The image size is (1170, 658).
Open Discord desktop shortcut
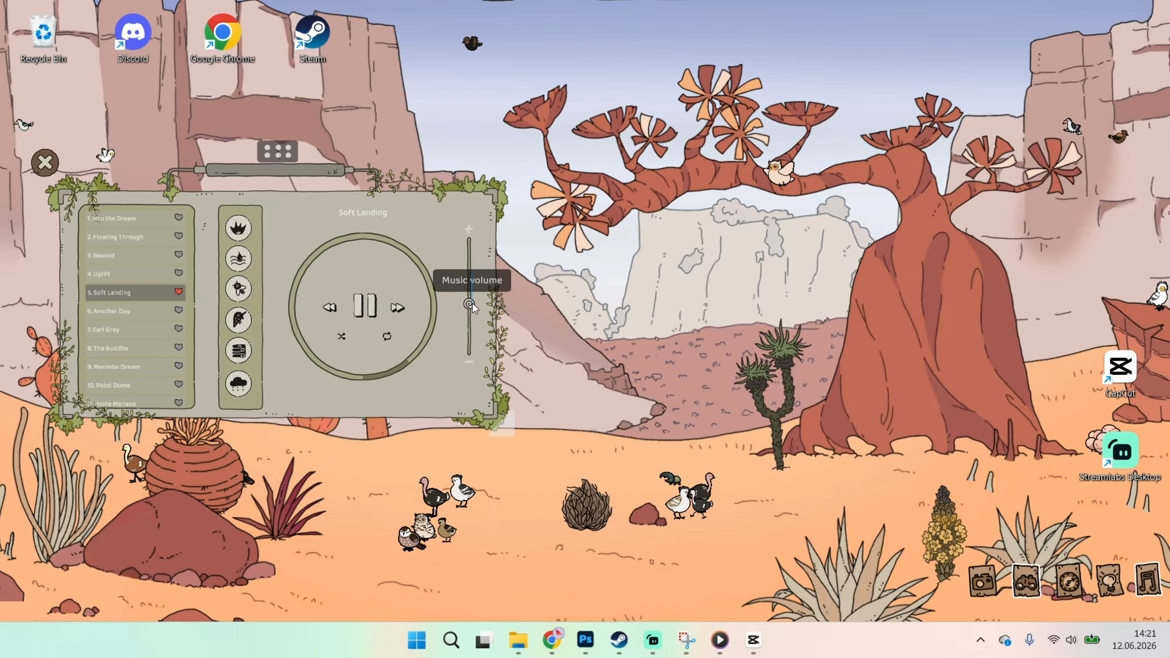(x=133, y=38)
